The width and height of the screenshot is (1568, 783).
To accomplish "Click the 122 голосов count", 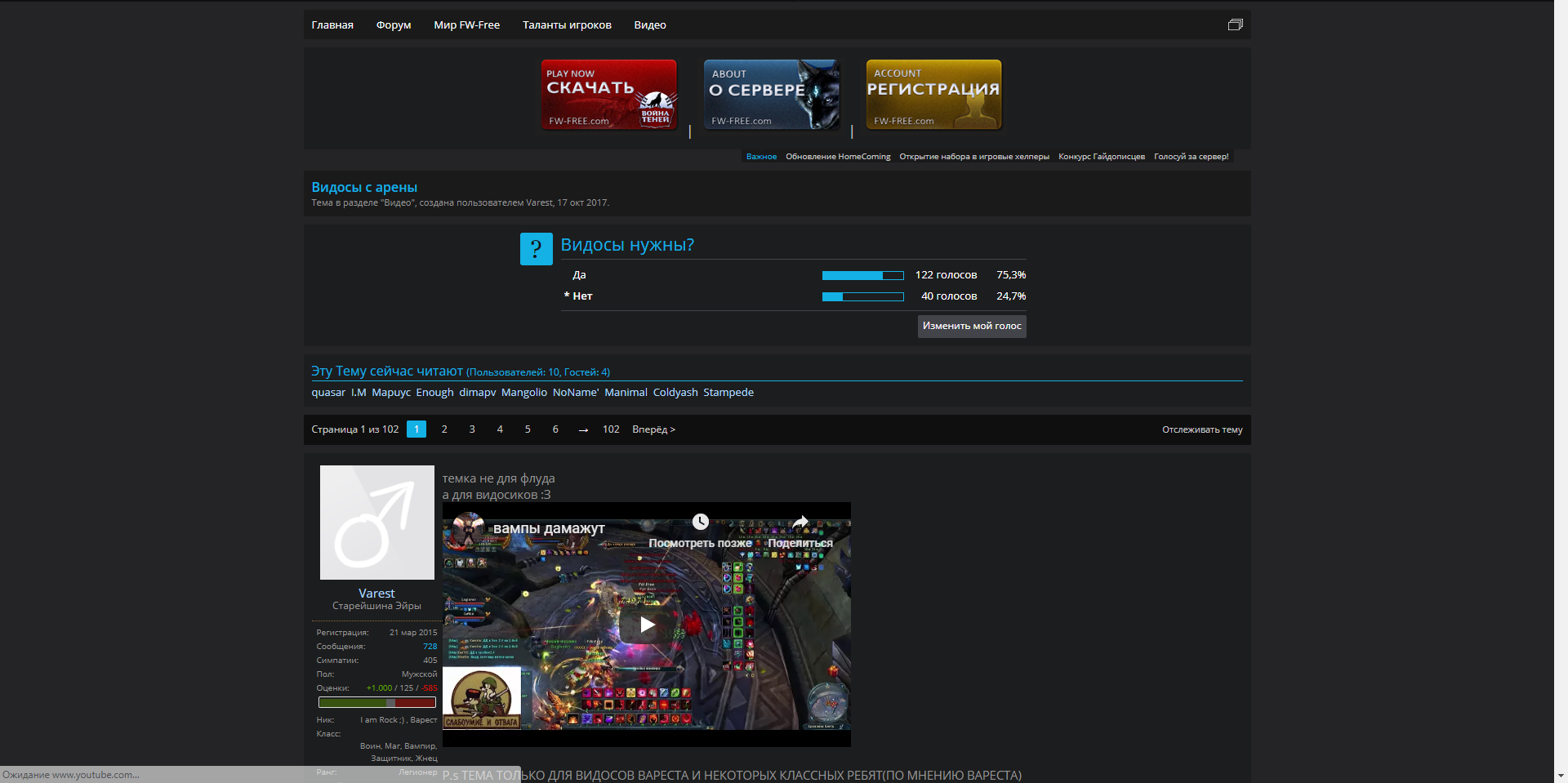I will point(946,275).
